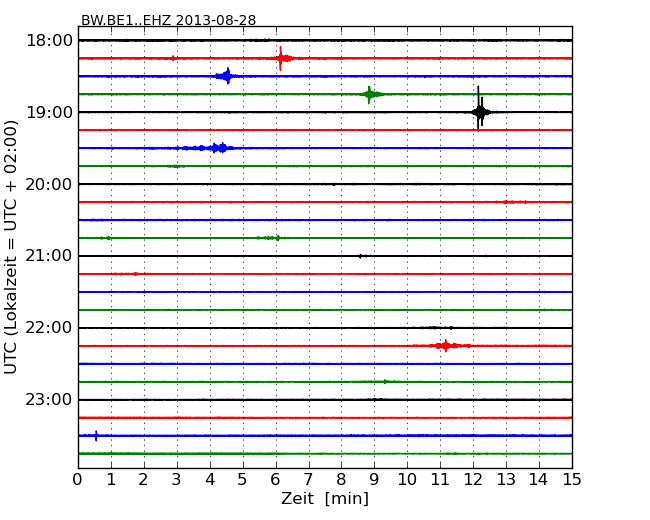The image size is (650, 520).
Task: Select the 22:00 time label
Action: click(x=49, y=328)
